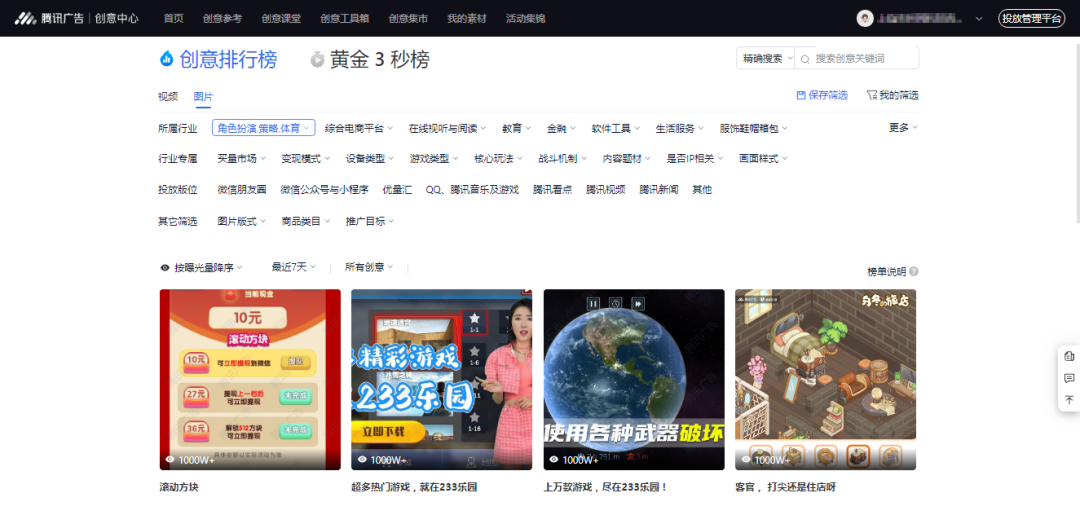This screenshot has height=515, width=1080.
Task: Open 按曝光量降序 sort dropdown
Action: pyautogui.click(x=202, y=268)
